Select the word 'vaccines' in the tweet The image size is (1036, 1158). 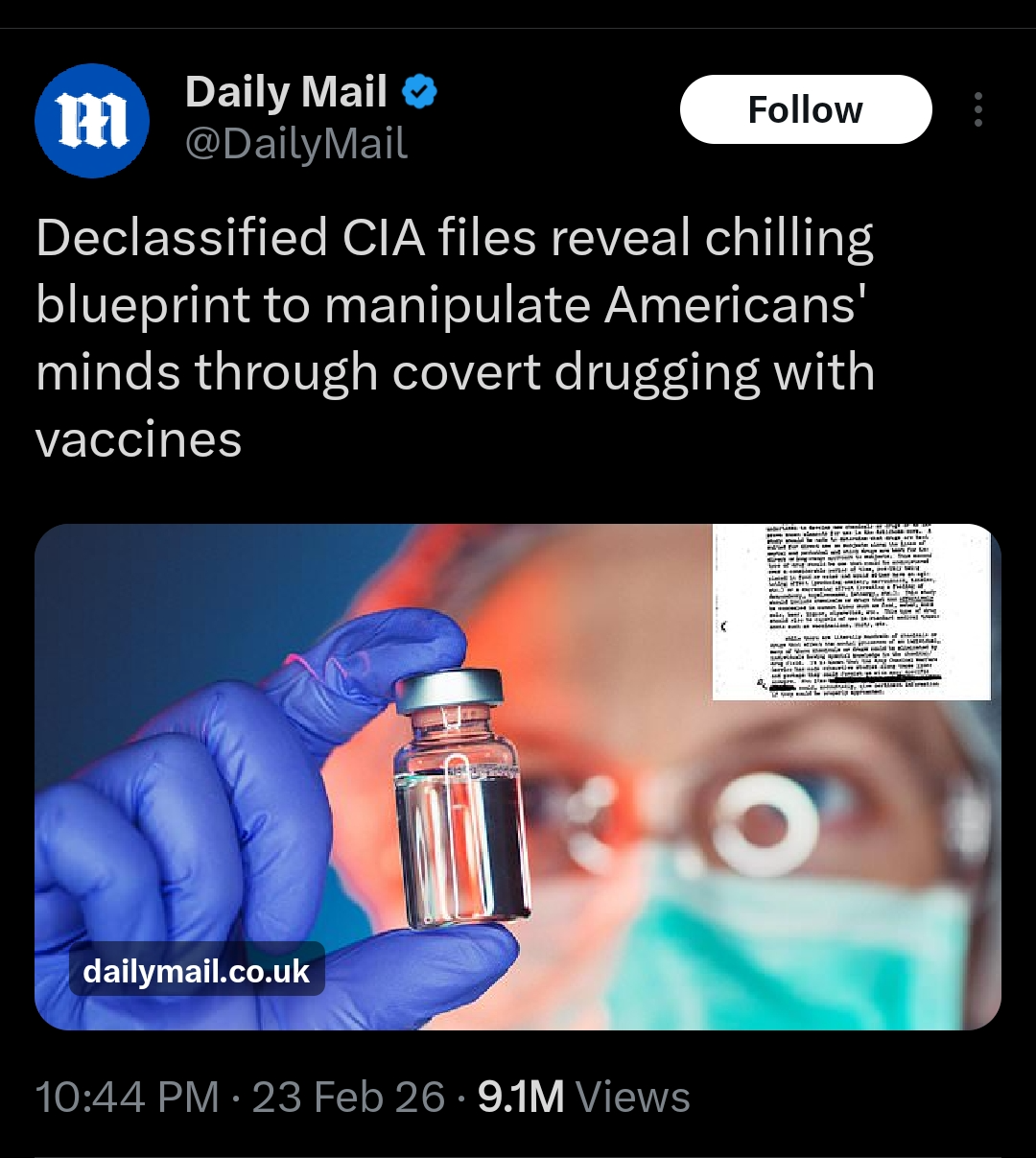138,439
